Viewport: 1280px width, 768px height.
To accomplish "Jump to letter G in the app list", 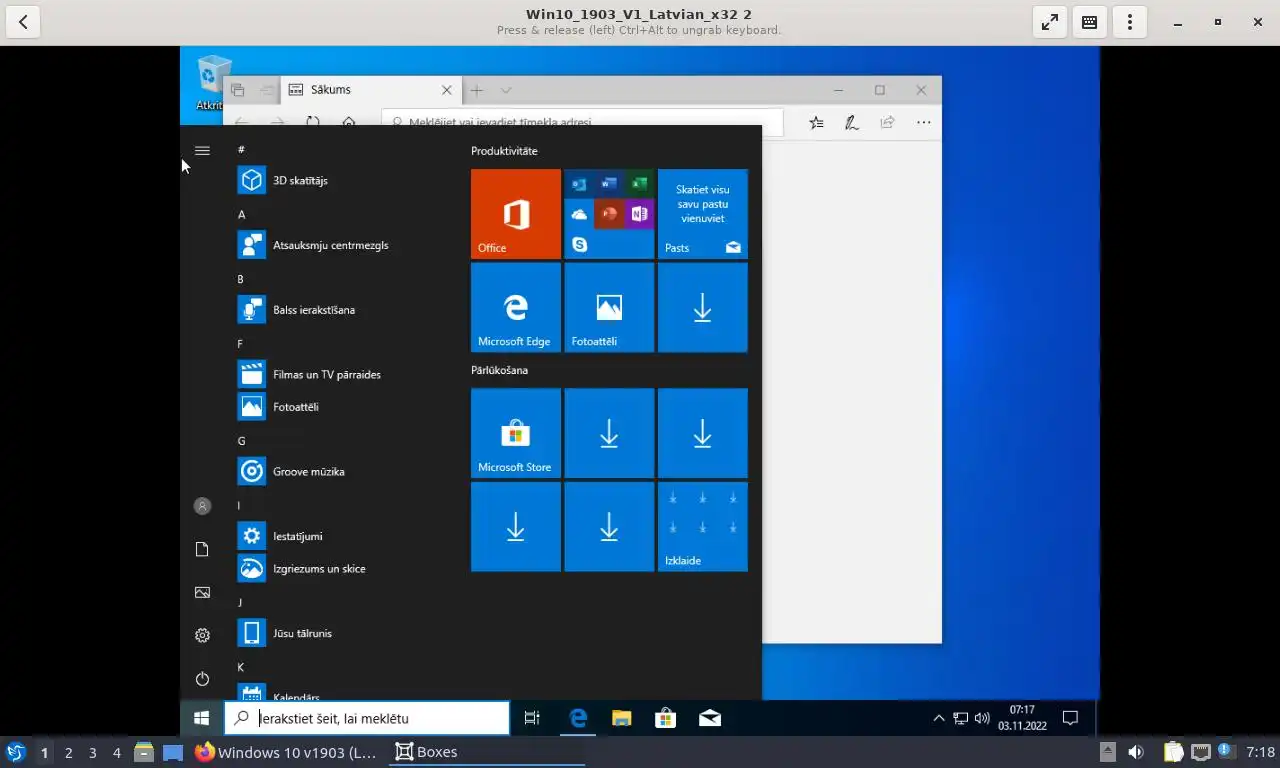I will click(x=241, y=440).
